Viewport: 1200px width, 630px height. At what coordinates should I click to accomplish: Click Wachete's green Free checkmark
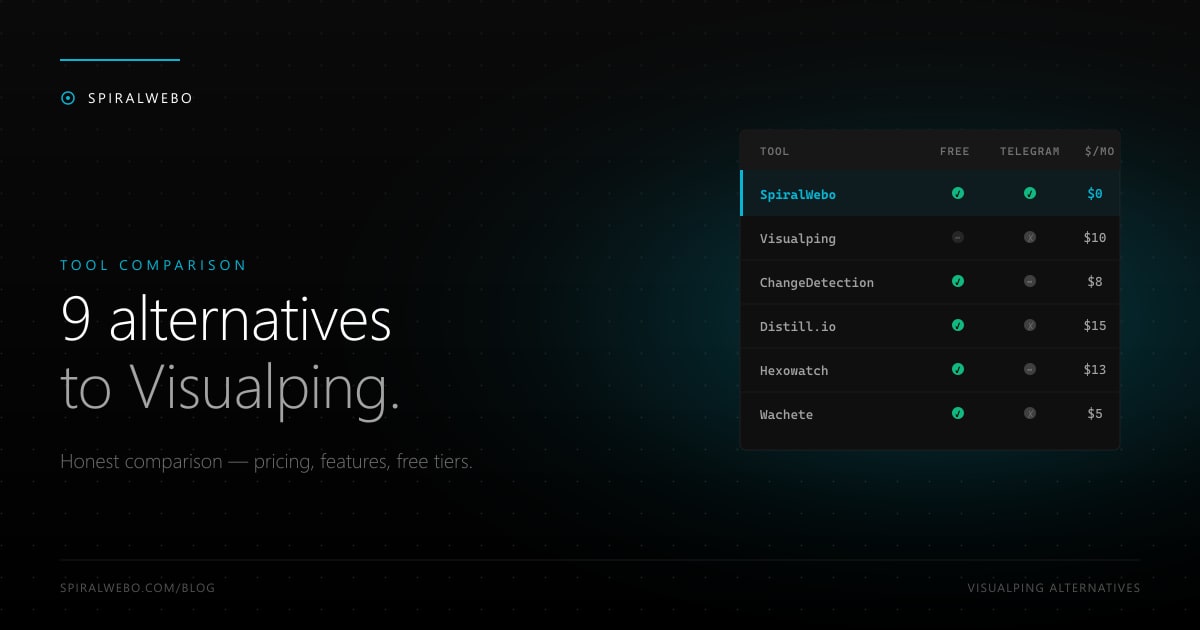[x=958, y=414]
